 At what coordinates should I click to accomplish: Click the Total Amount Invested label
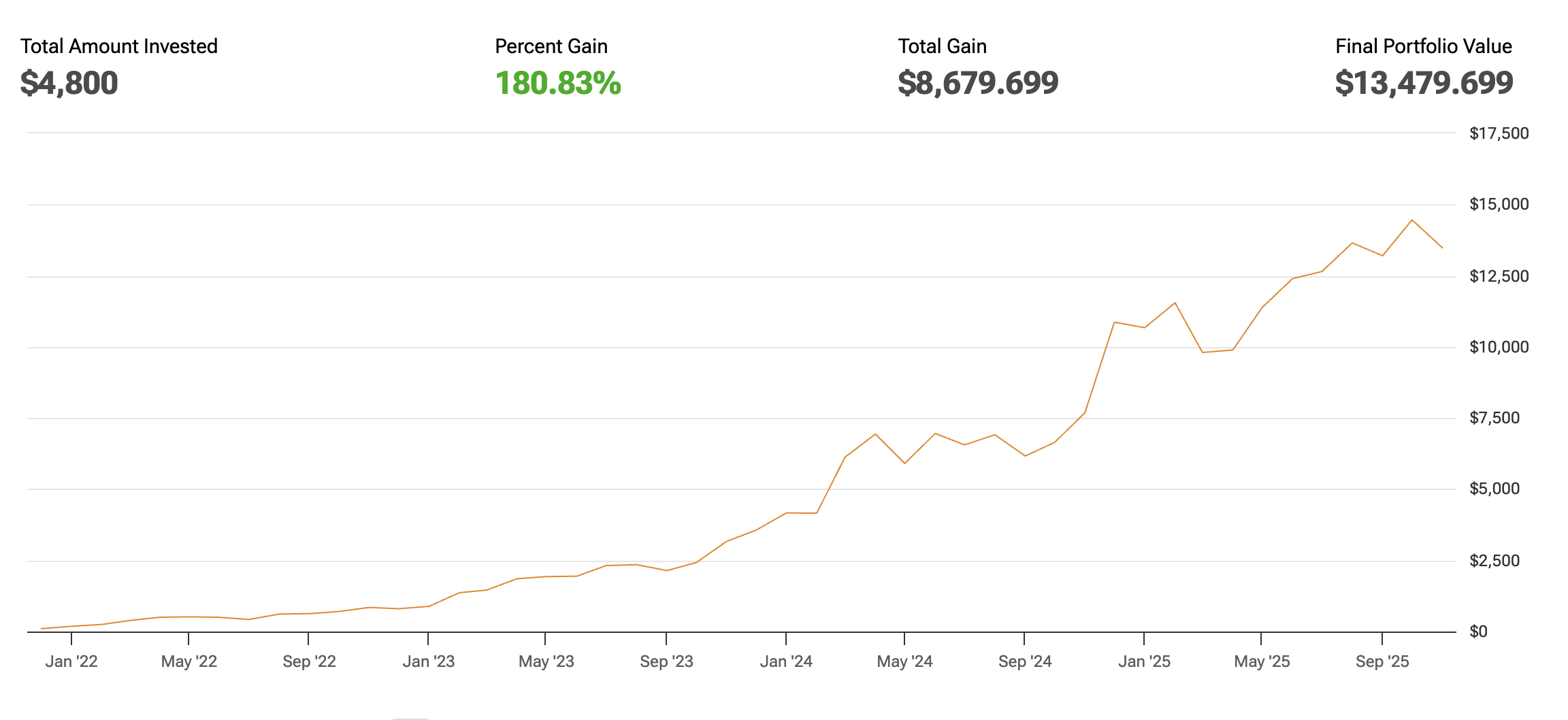(x=119, y=46)
